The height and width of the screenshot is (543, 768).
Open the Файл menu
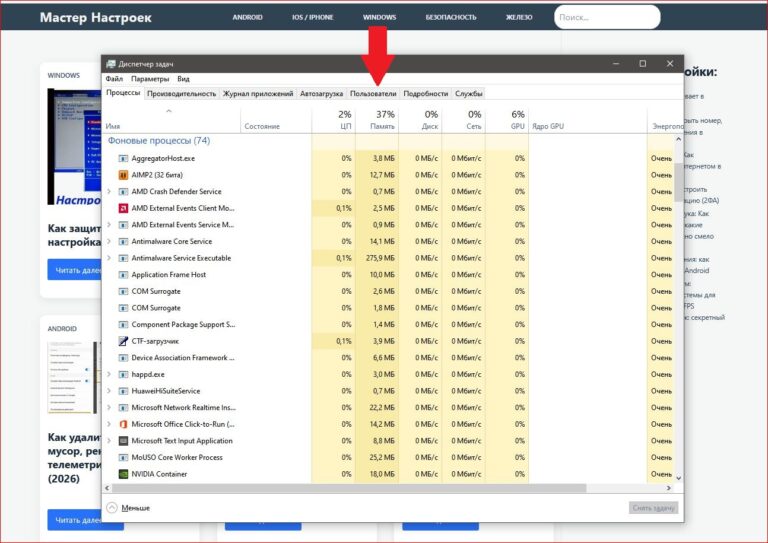(x=114, y=79)
